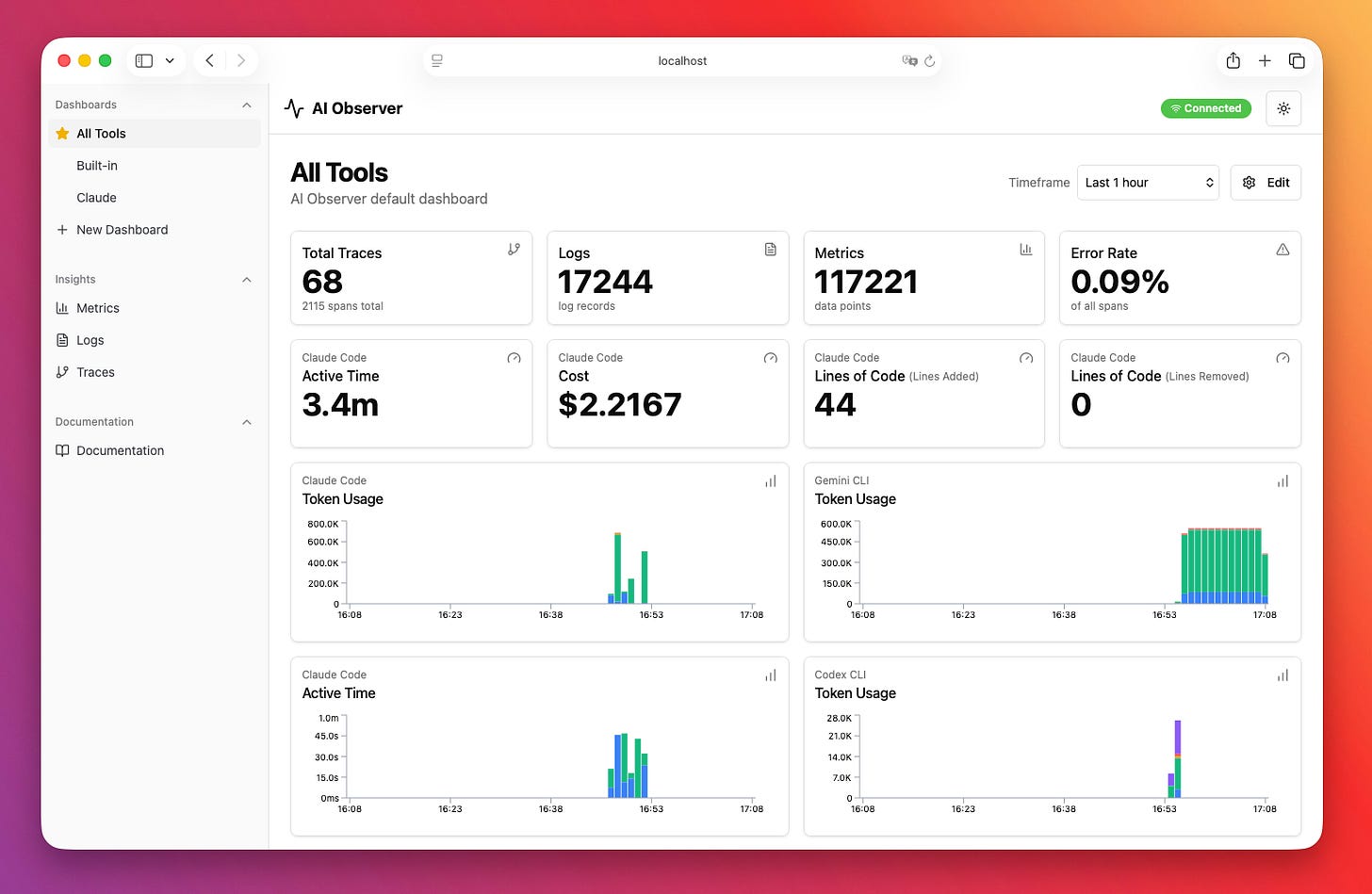Image resolution: width=1372 pixels, height=894 pixels.
Task: Click the Documentation book icon
Action: point(60,450)
